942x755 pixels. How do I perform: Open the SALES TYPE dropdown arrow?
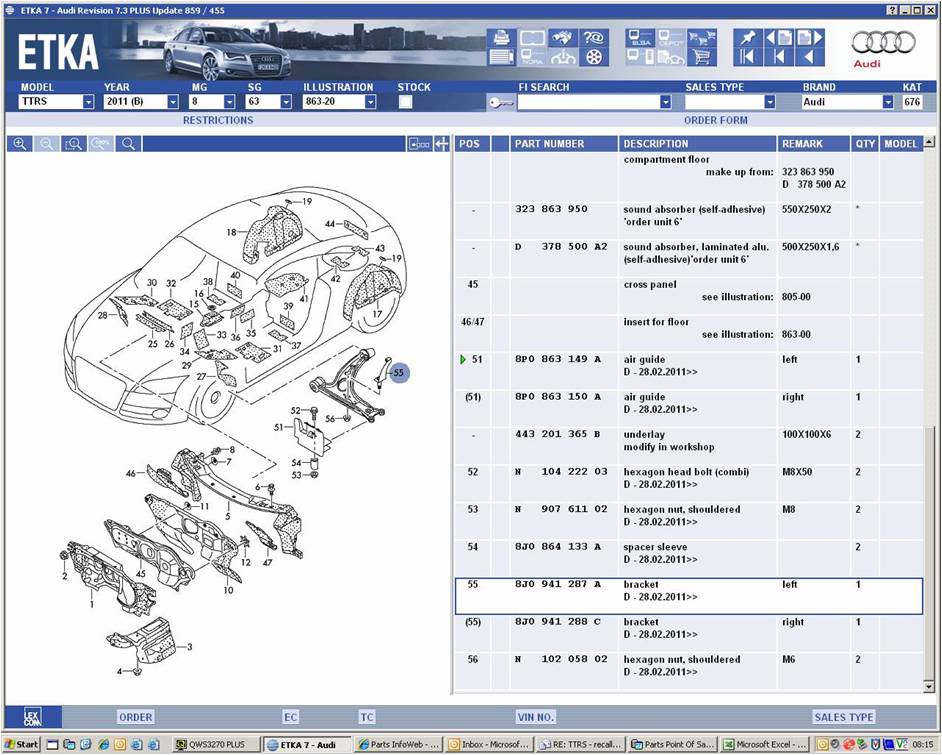click(x=770, y=102)
